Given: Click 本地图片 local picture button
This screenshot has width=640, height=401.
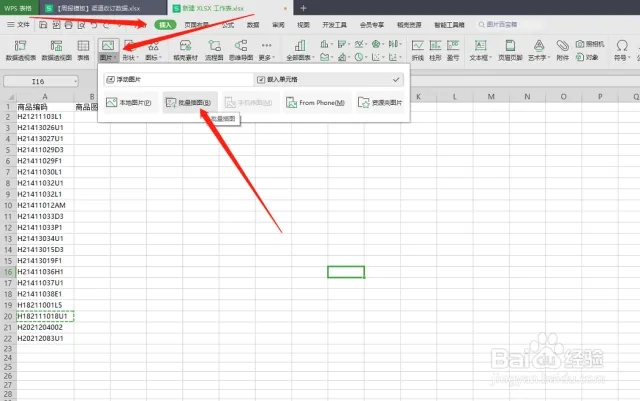Looking at the screenshot, I should click(x=128, y=103).
